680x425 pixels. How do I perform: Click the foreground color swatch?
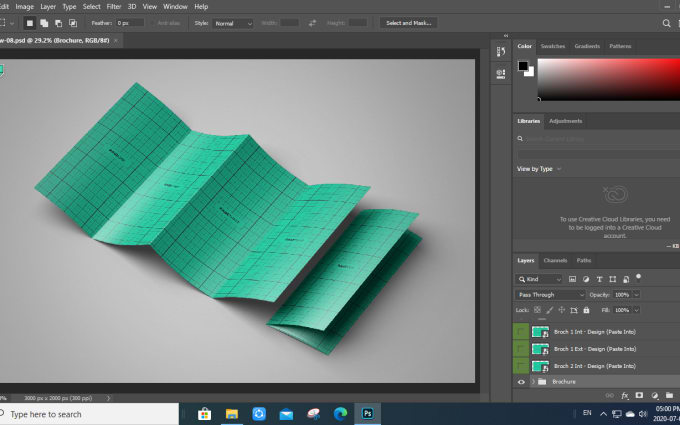coord(523,66)
